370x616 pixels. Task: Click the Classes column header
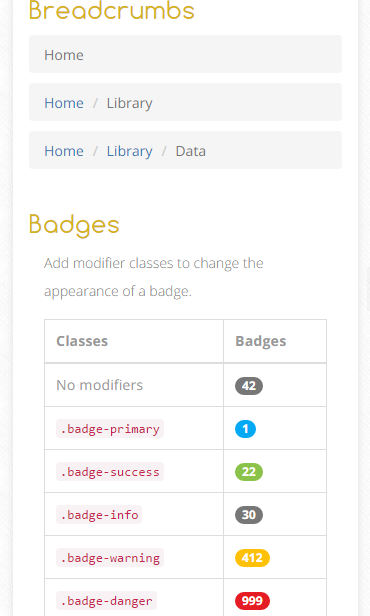82,341
